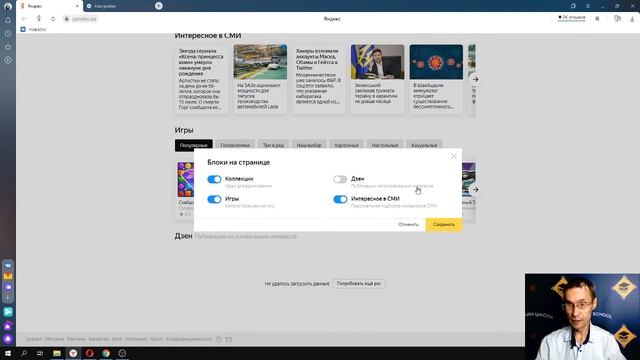Screen dimensions: 640x360
Task: Switch off Интересное в СМИ toggle
Action: 340,199
